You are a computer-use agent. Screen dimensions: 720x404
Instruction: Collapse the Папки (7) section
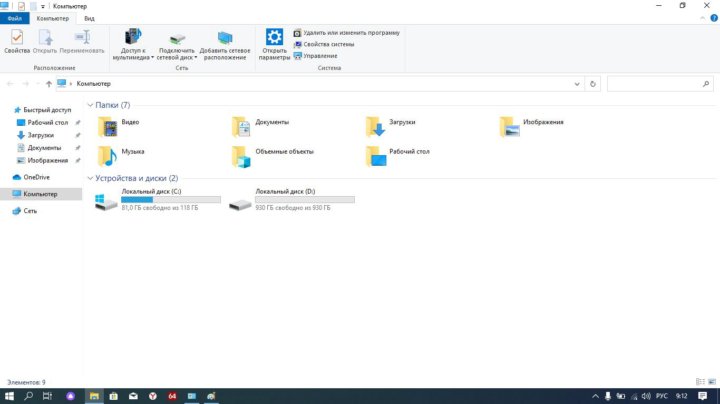point(89,105)
